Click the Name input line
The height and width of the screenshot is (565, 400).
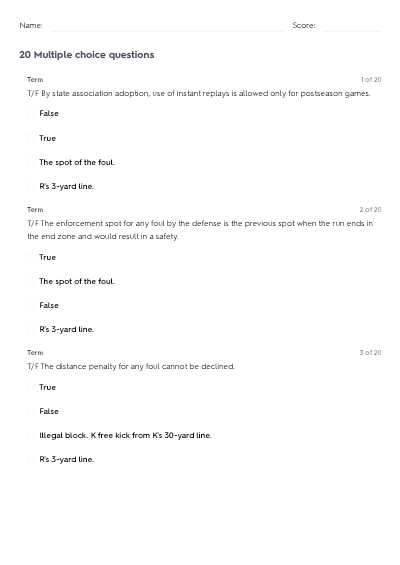coord(167,26)
